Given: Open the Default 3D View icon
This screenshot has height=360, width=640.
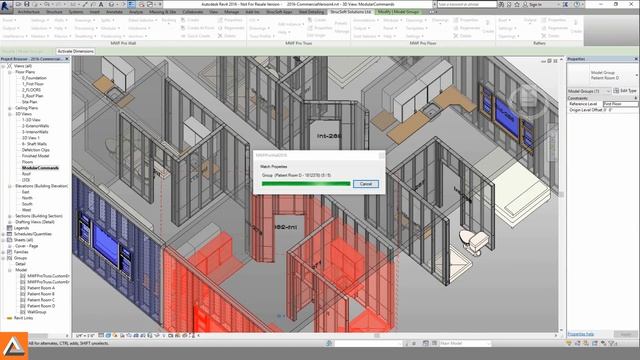Looking at the screenshot, I should click(112, 4).
